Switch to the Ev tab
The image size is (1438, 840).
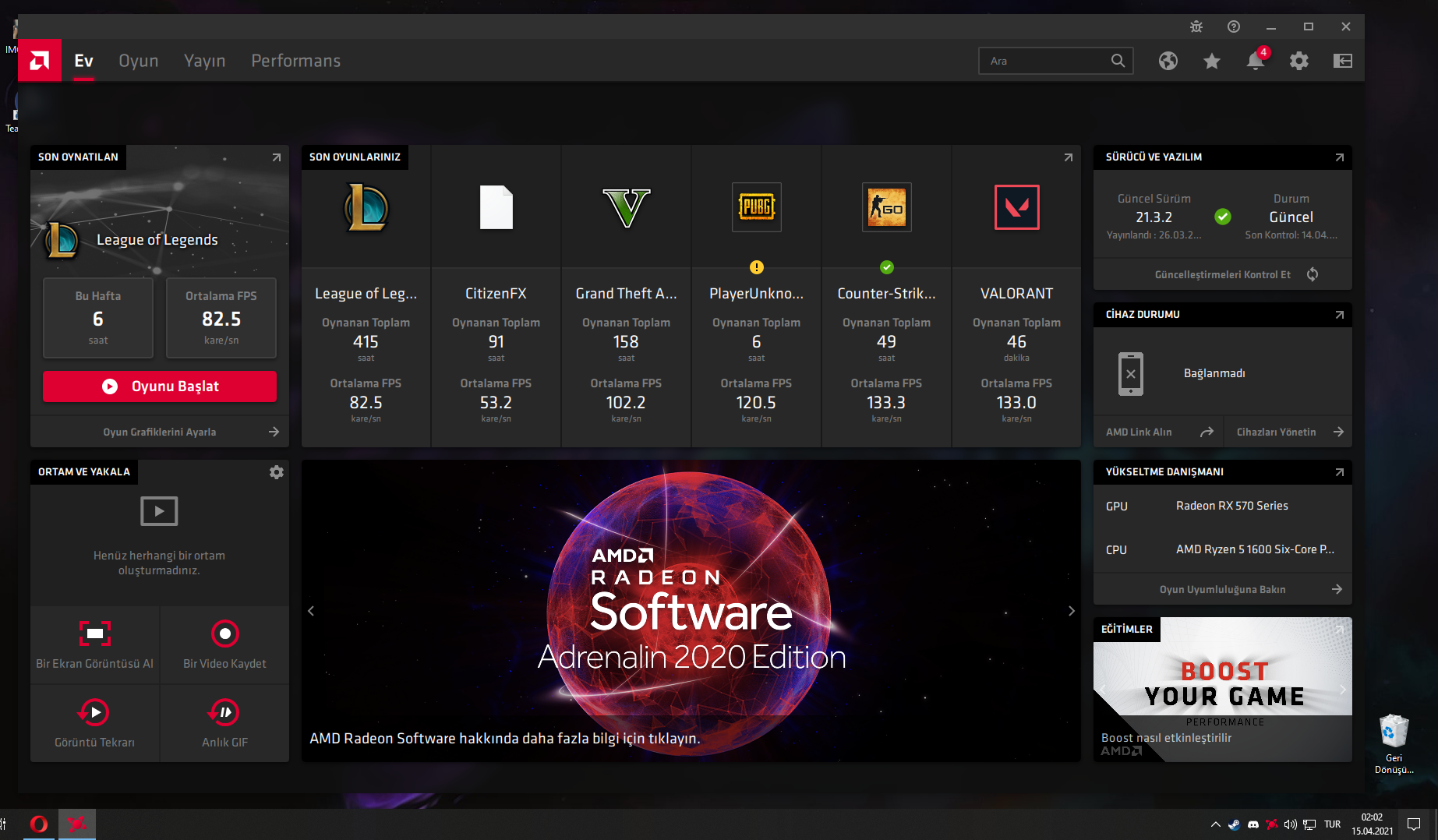84,61
